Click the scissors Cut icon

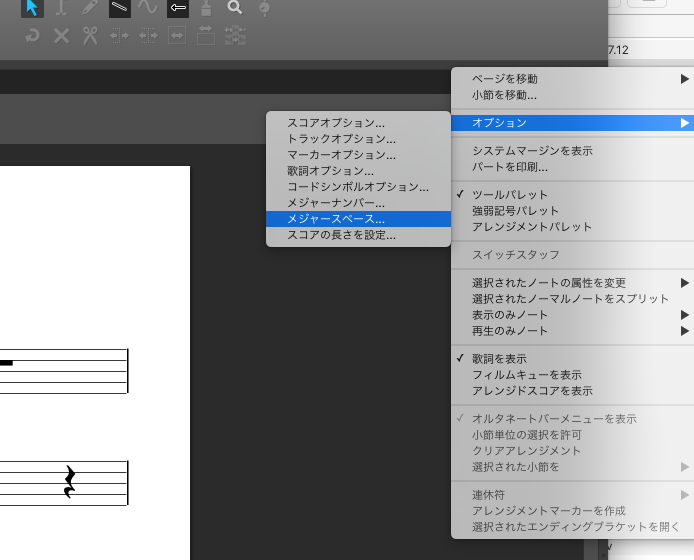click(x=90, y=36)
